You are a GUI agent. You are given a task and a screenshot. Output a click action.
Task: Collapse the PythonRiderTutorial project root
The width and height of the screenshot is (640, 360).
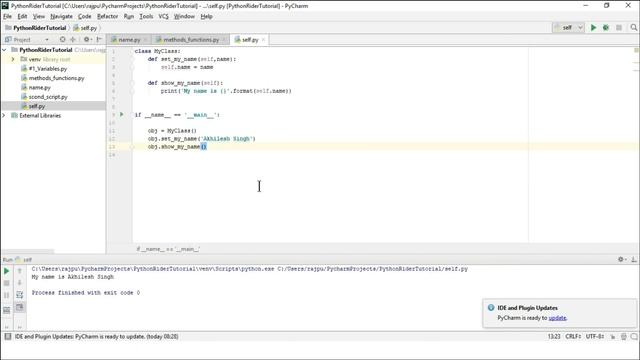tap(4, 50)
